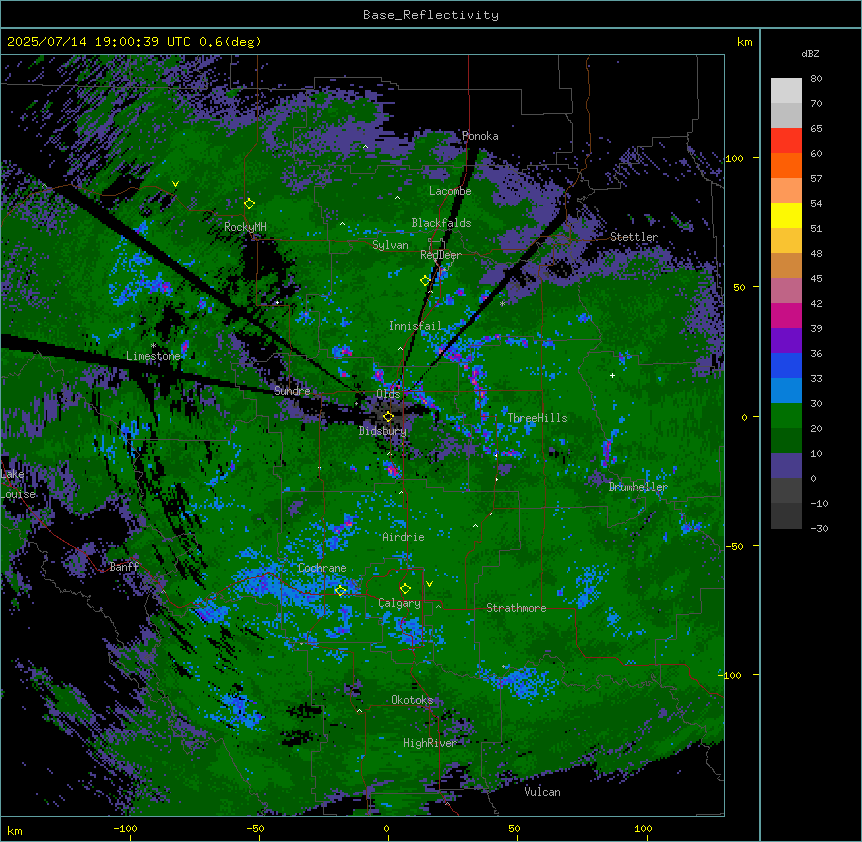The image size is (862, 842).
Task: Select the yellow diamond marker between Olds and Didsbury
Action: point(388,417)
